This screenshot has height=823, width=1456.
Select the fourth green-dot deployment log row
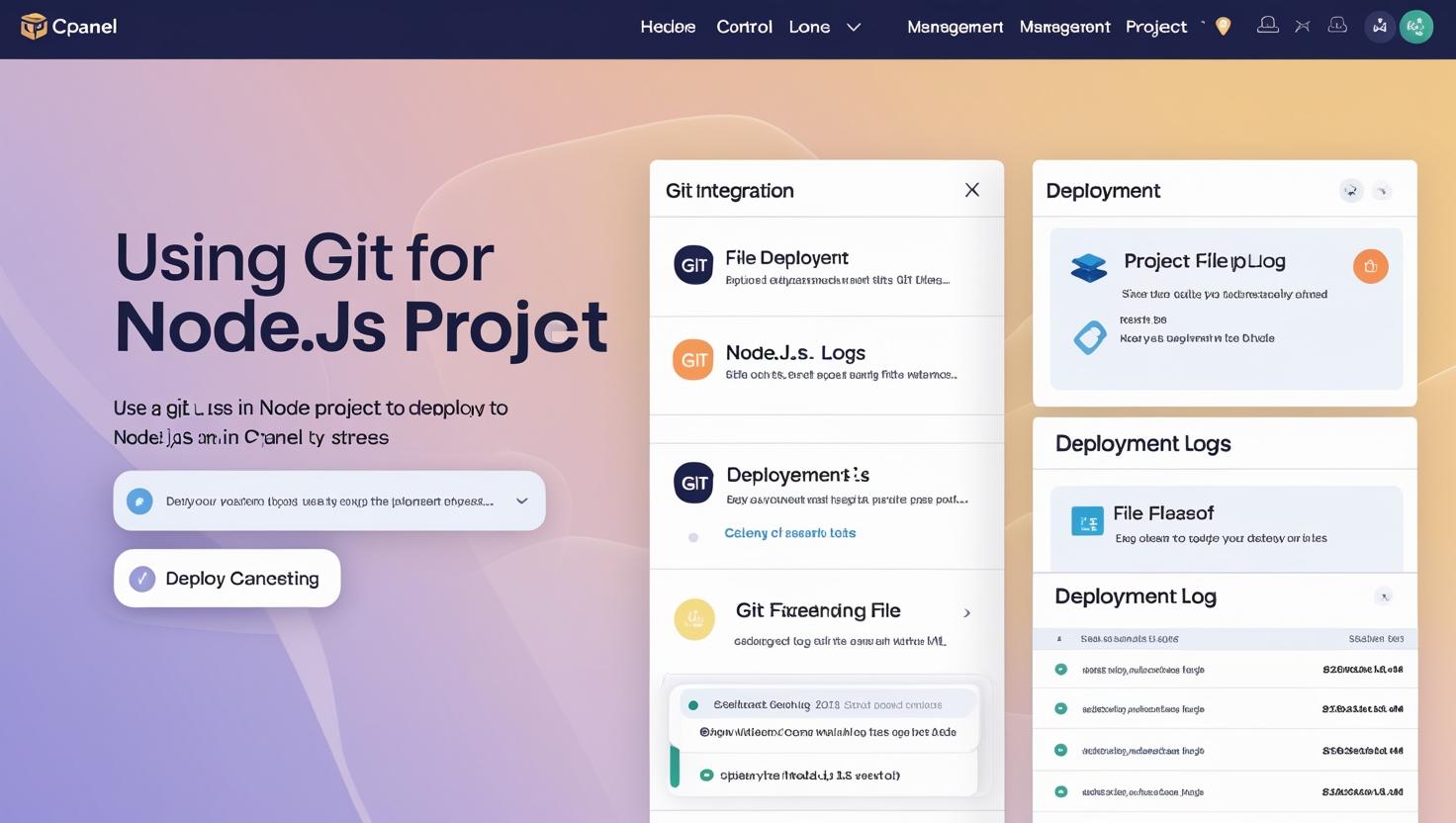point(1225,791)
